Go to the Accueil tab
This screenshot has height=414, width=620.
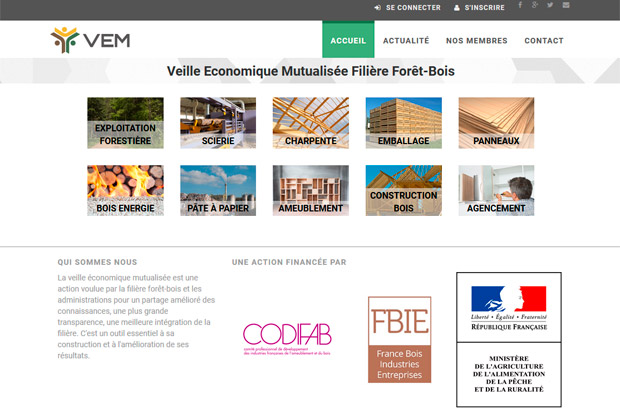coord(348,40)
